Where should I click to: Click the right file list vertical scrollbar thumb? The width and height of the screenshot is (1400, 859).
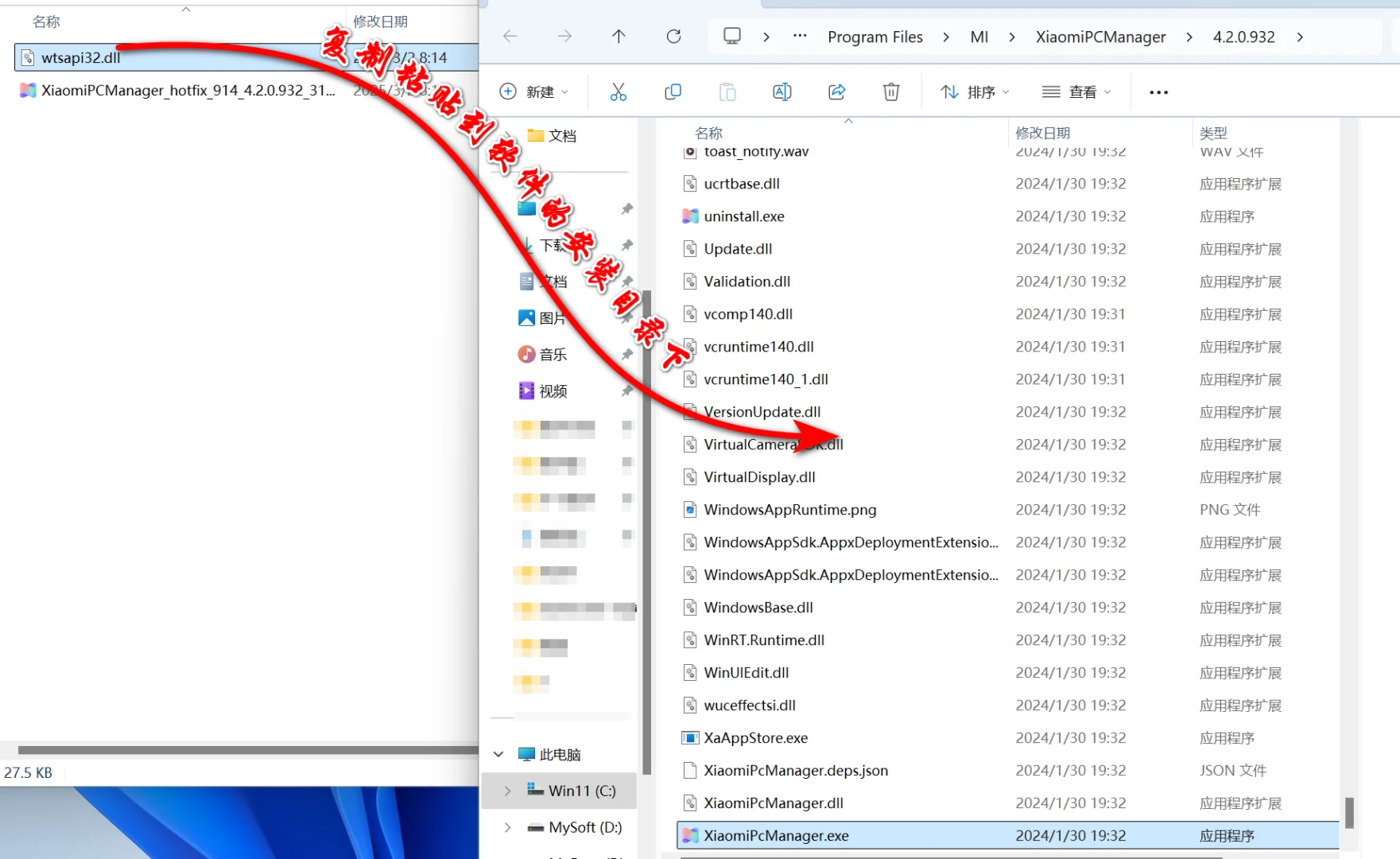(1348, 813)
